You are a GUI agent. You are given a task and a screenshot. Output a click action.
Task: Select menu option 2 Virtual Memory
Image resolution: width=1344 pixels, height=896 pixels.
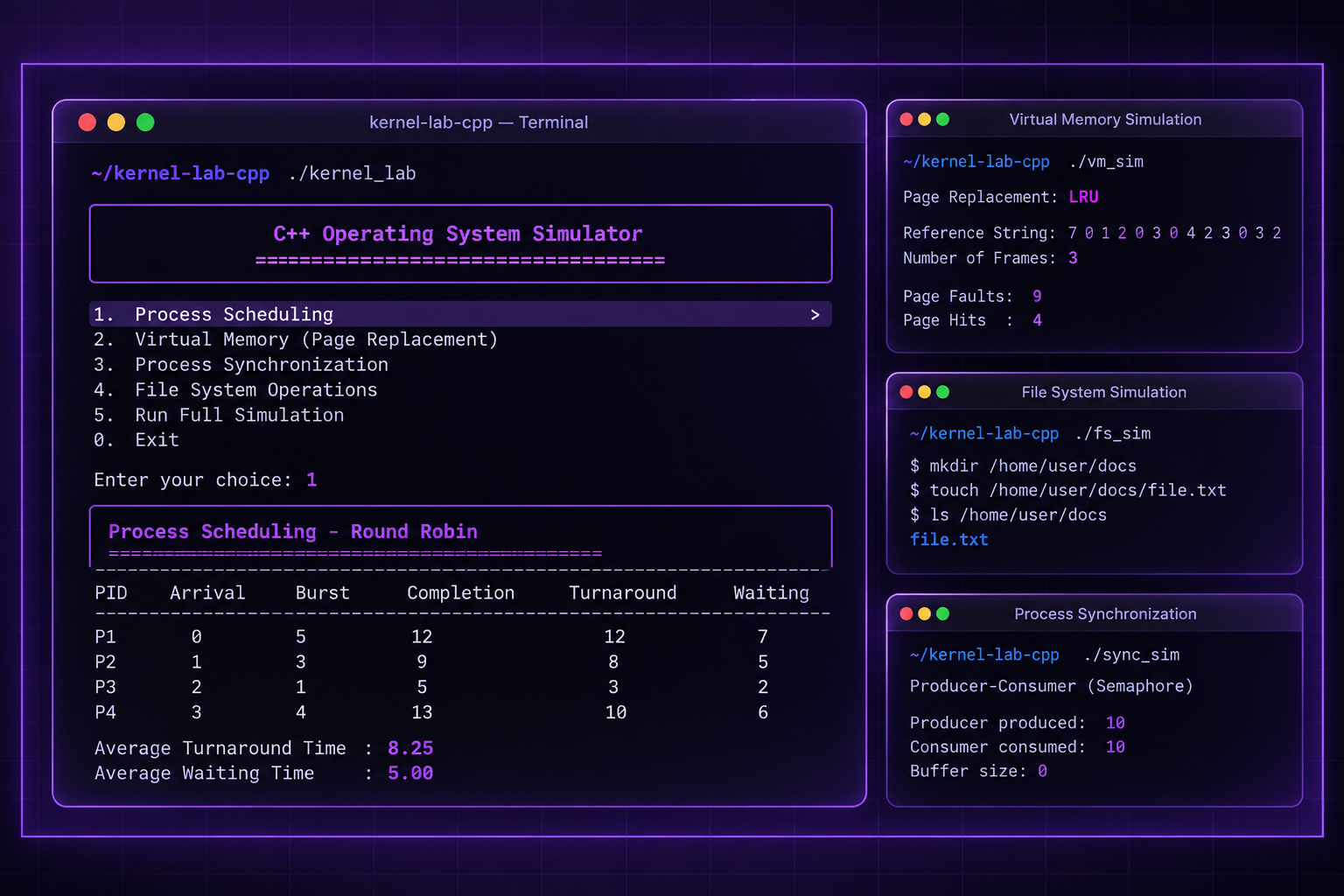296,339
